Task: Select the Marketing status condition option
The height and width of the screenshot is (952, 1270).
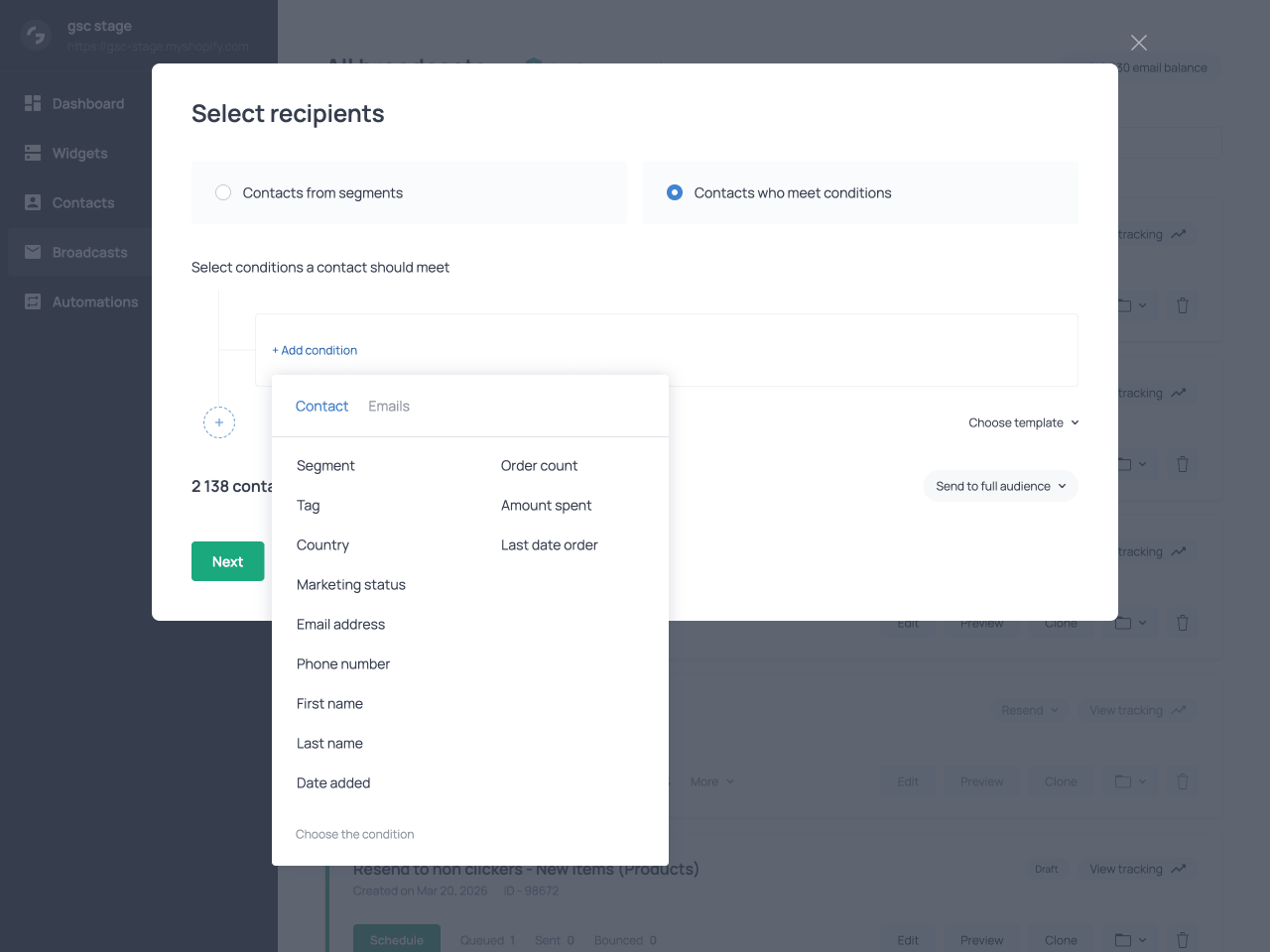Action: (350, 584)
